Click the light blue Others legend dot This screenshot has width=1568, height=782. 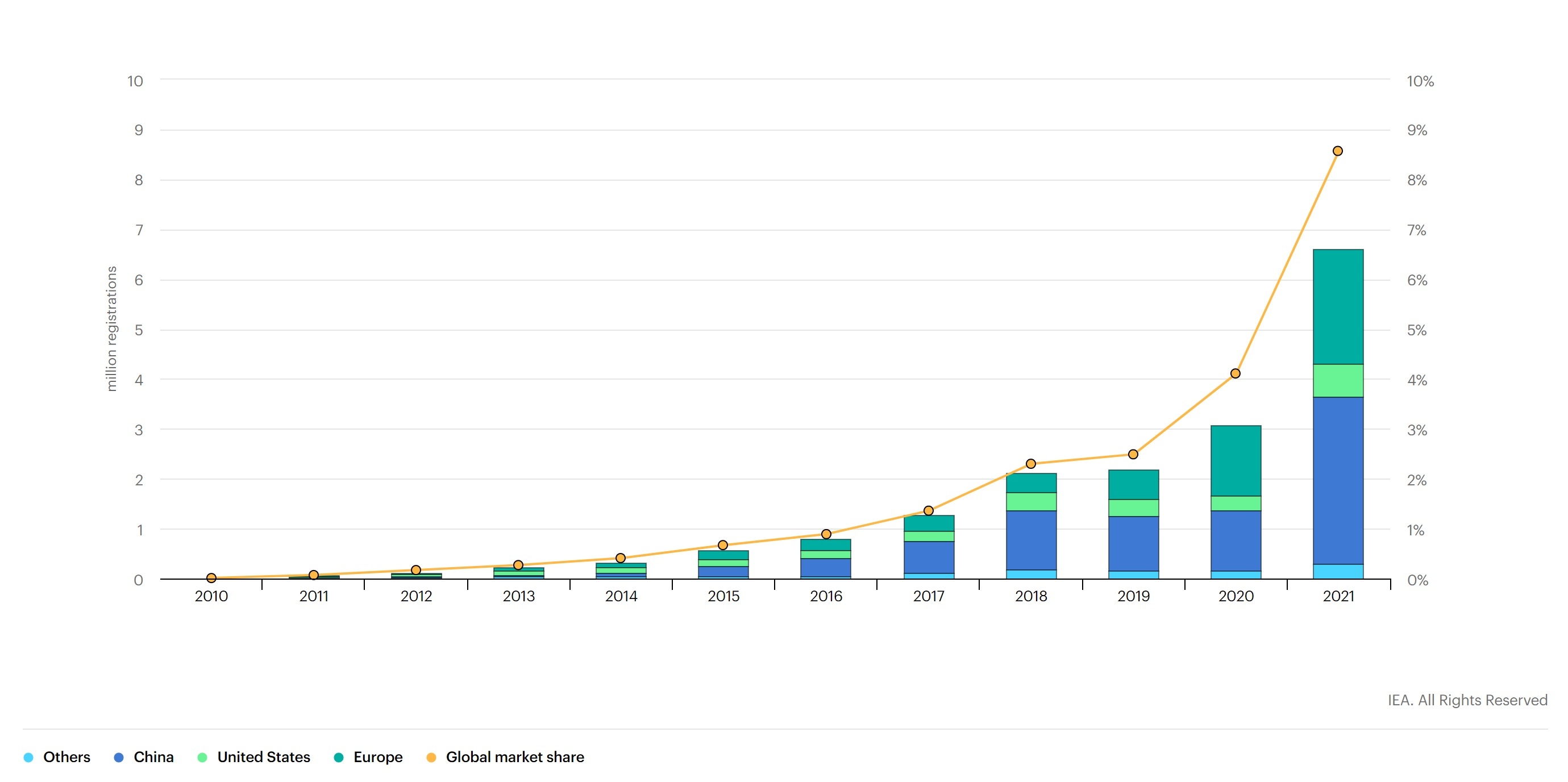(x=28, y=757)
